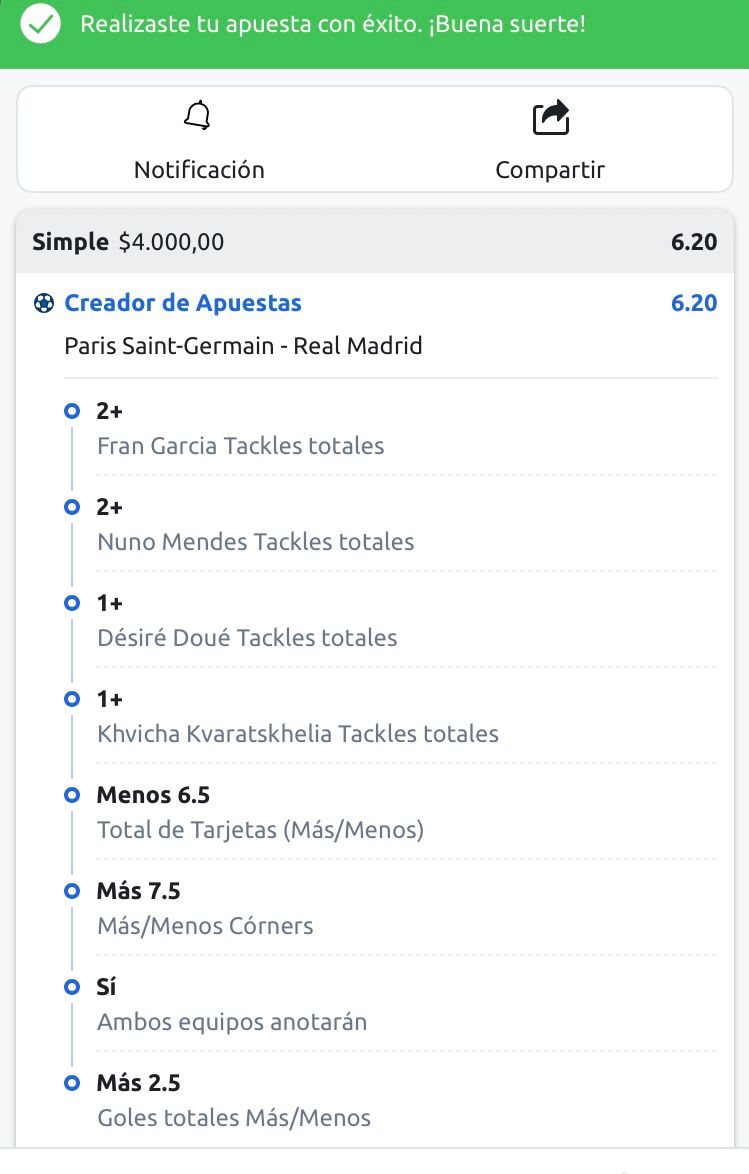
Task: Click the Simple $4.000,00 bet header
Action: tap(374, 242)
